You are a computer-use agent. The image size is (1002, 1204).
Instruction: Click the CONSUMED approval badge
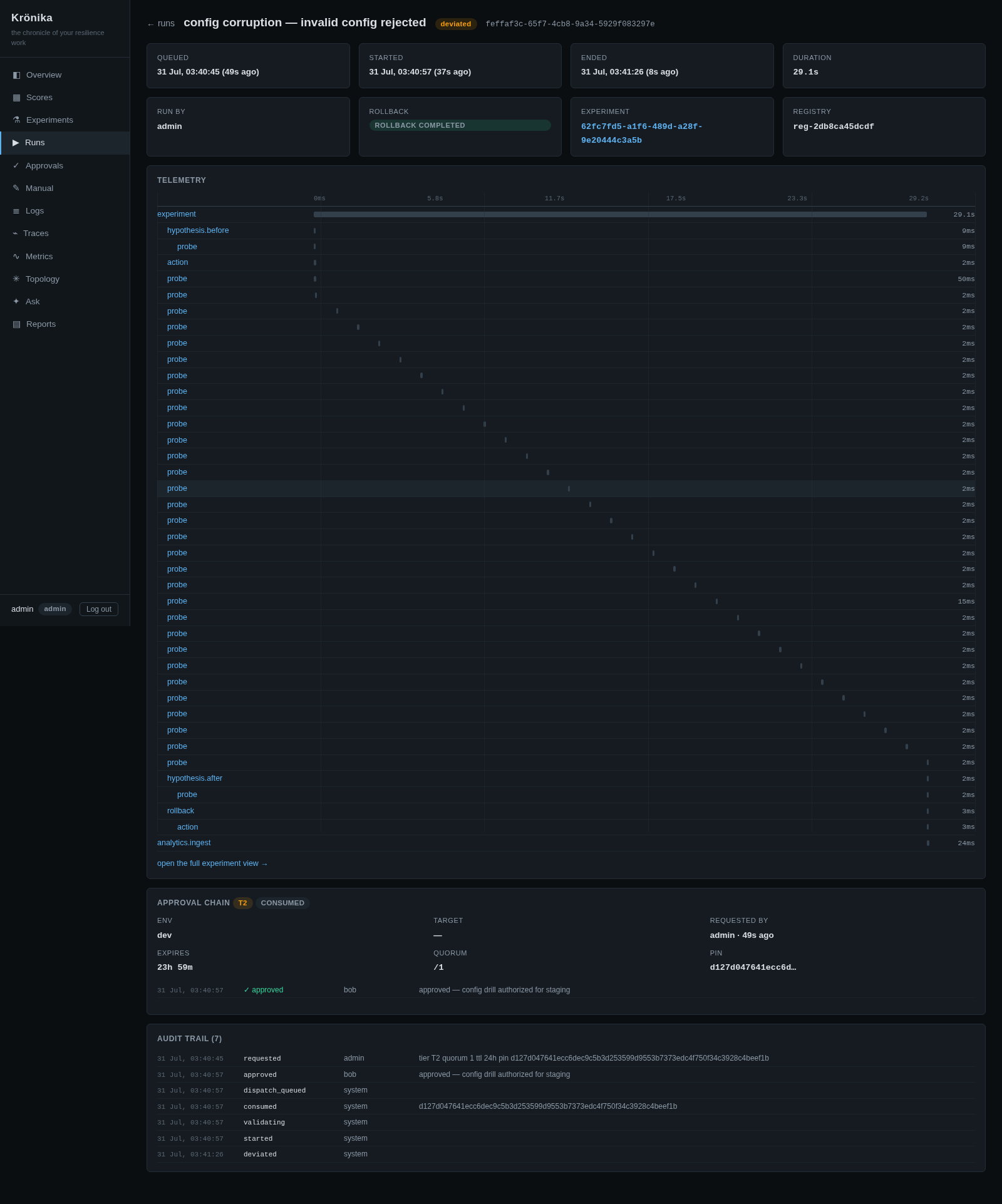[282, 903]
